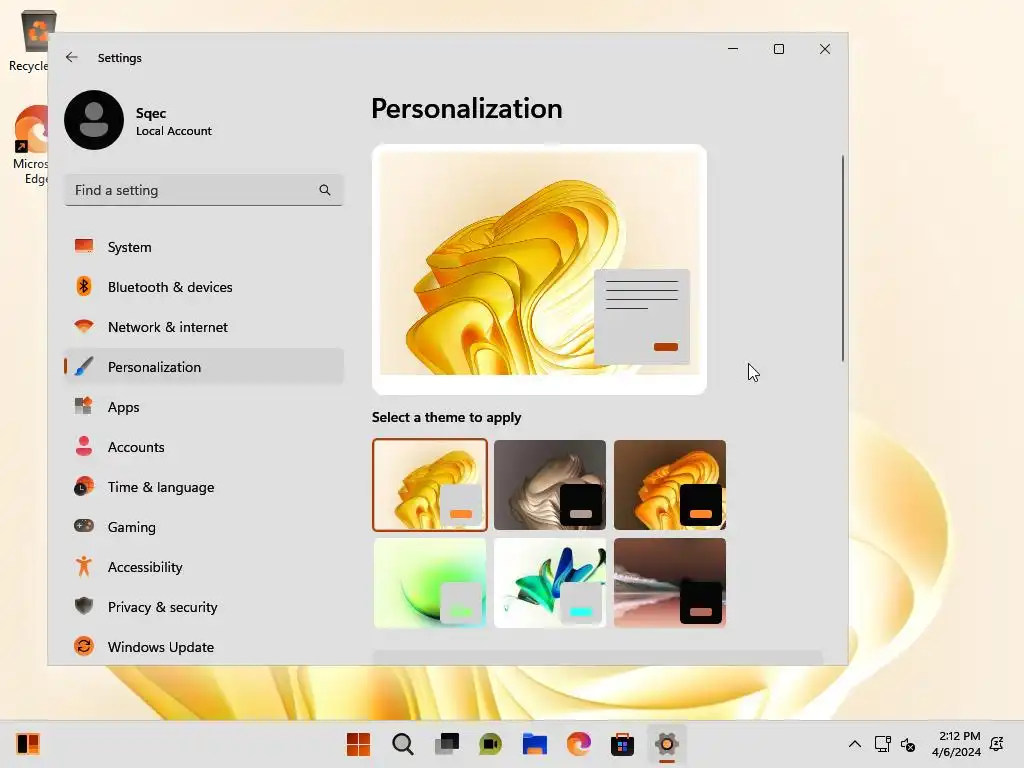Apply the colorful teal flower theme
The image size is (1024, 768).
click(550, 583)
